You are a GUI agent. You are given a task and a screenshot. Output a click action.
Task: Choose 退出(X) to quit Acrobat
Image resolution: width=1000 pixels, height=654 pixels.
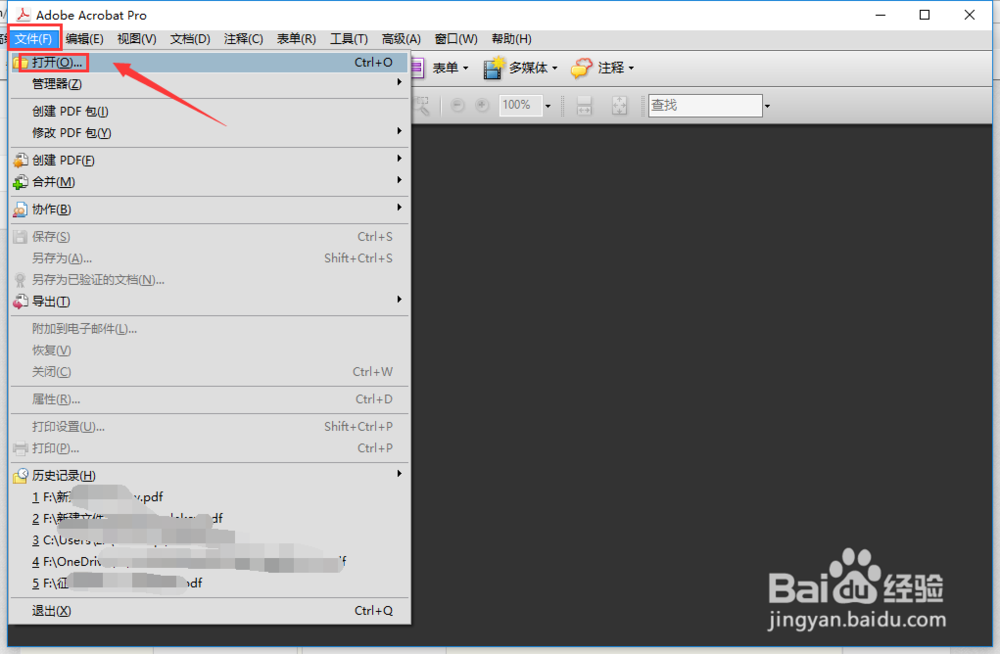tap(209, 611)
